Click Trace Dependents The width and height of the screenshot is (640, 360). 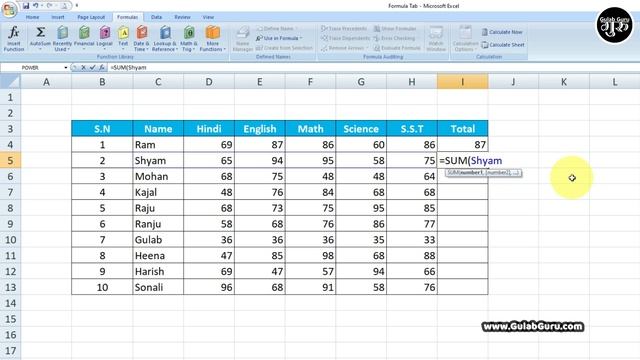[x=345, y=38]
